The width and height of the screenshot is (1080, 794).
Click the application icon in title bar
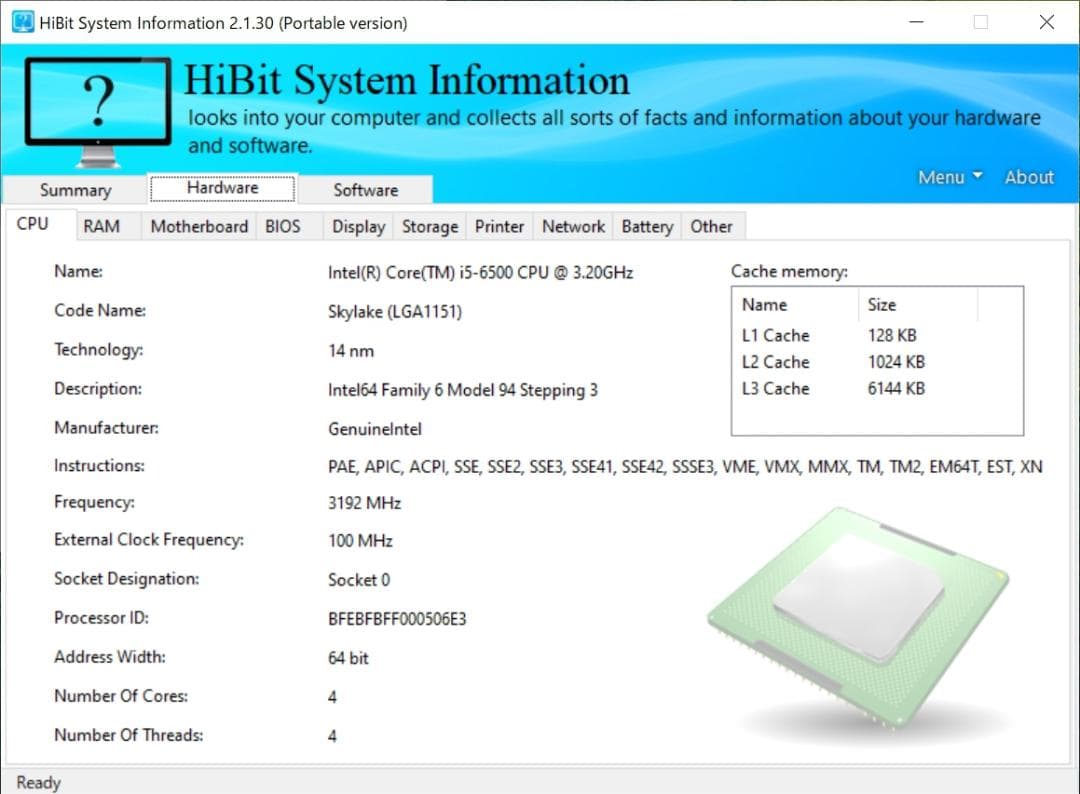21,21
